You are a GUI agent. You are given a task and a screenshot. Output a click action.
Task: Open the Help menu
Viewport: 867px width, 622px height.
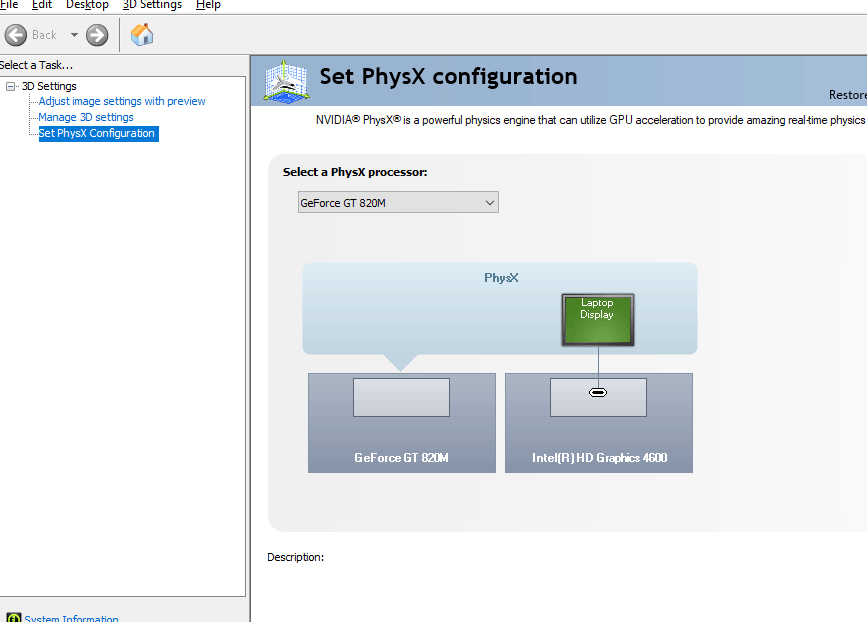tap(208, 5)
